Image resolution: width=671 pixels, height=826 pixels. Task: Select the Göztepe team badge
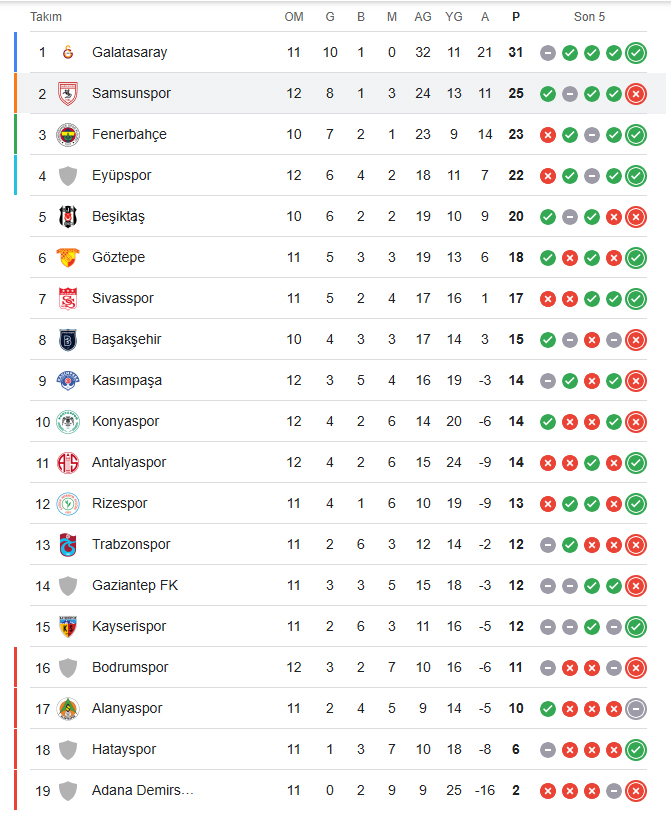(x=68, y=257)
